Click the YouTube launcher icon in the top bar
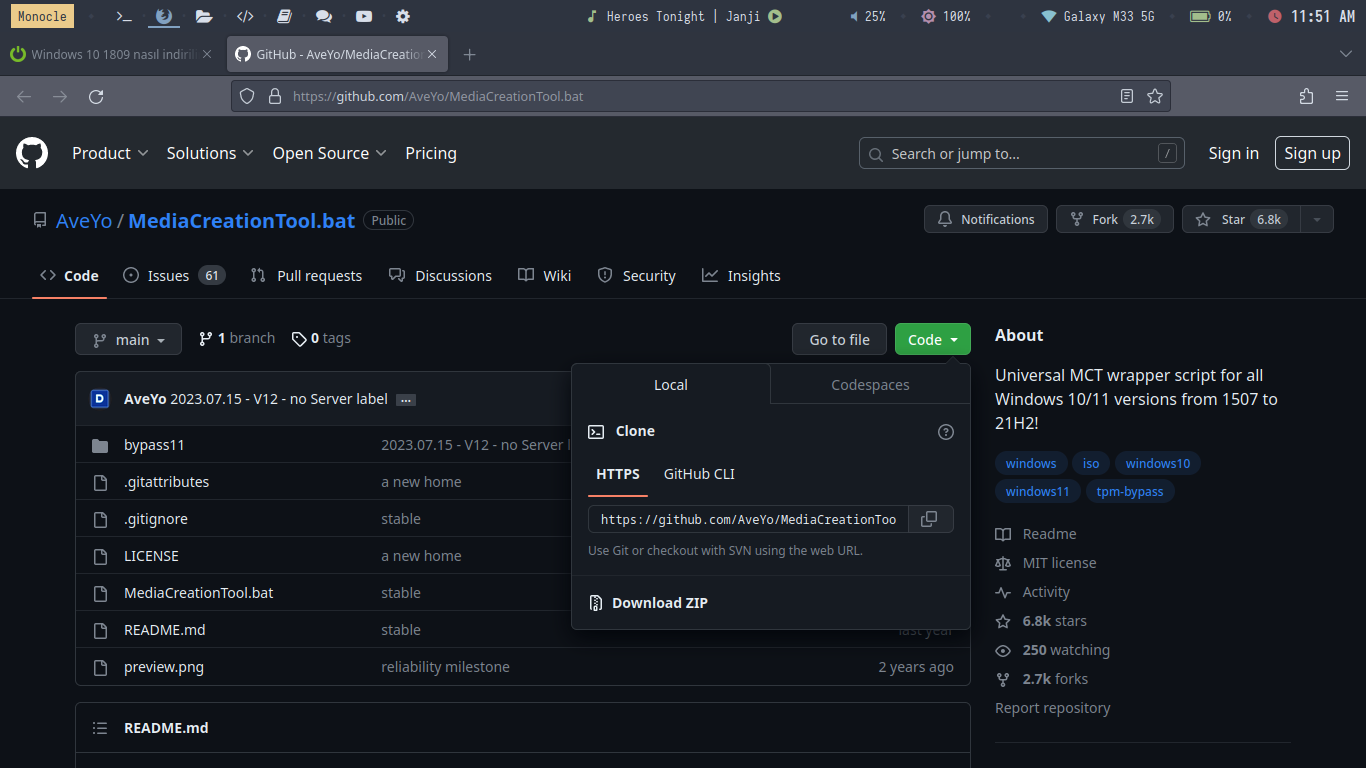Image resolution: width=1366 pixels, height=768 pixels. click(364, 16)
